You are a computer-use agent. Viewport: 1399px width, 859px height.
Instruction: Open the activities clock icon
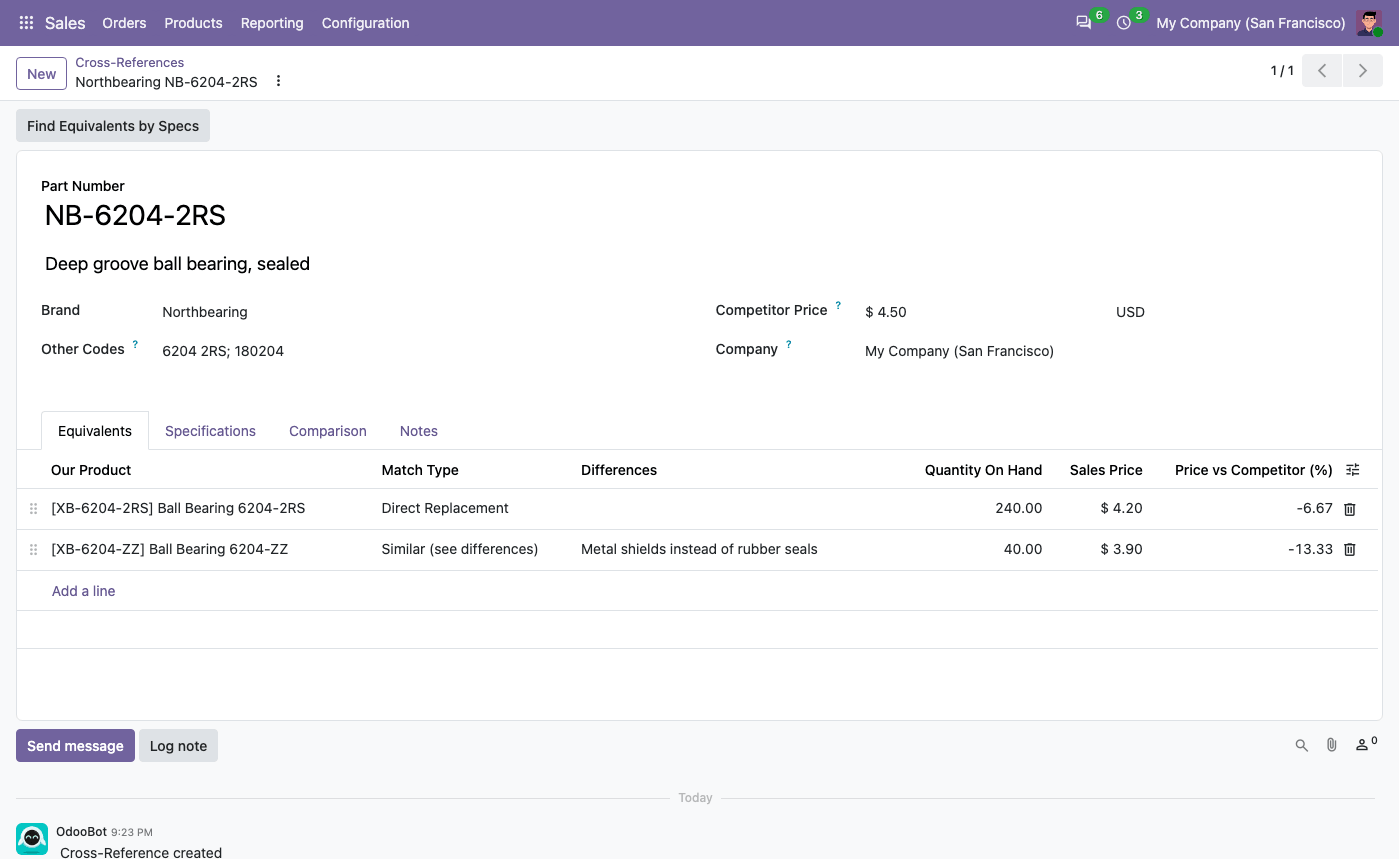[x=1124, y=23]
